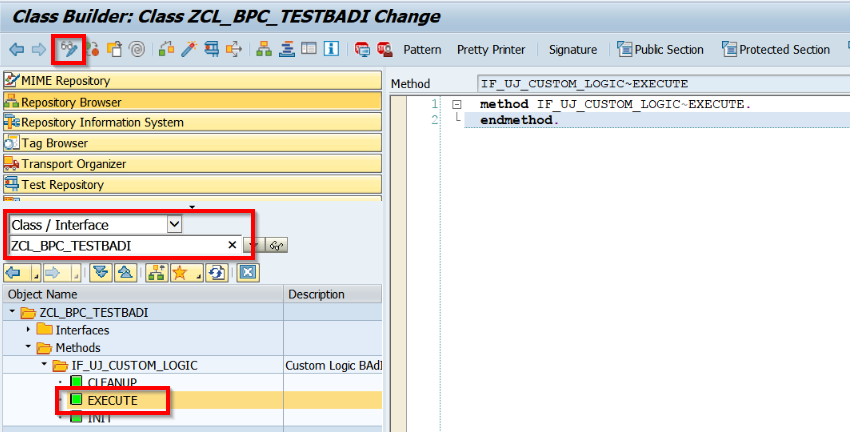Screen dimensions: 850x432
Task: Click Set/Delete External Breakpoint icon
Action: point(384,49)
